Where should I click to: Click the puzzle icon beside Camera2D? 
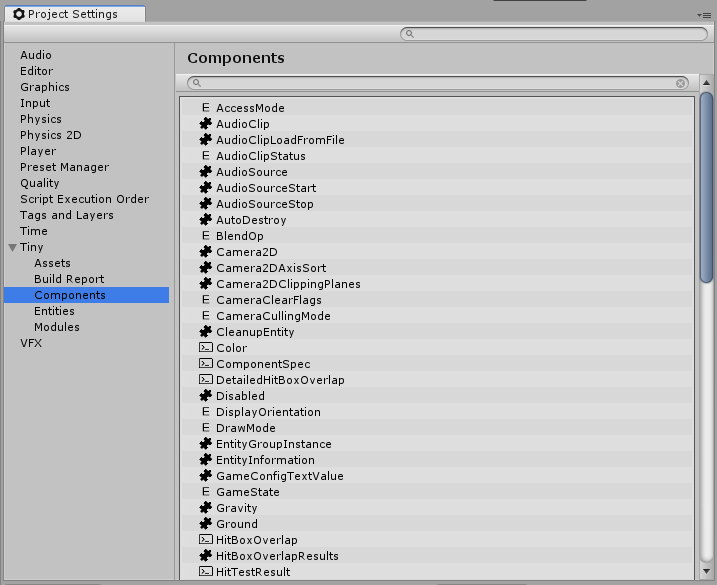tap(206, 252)
